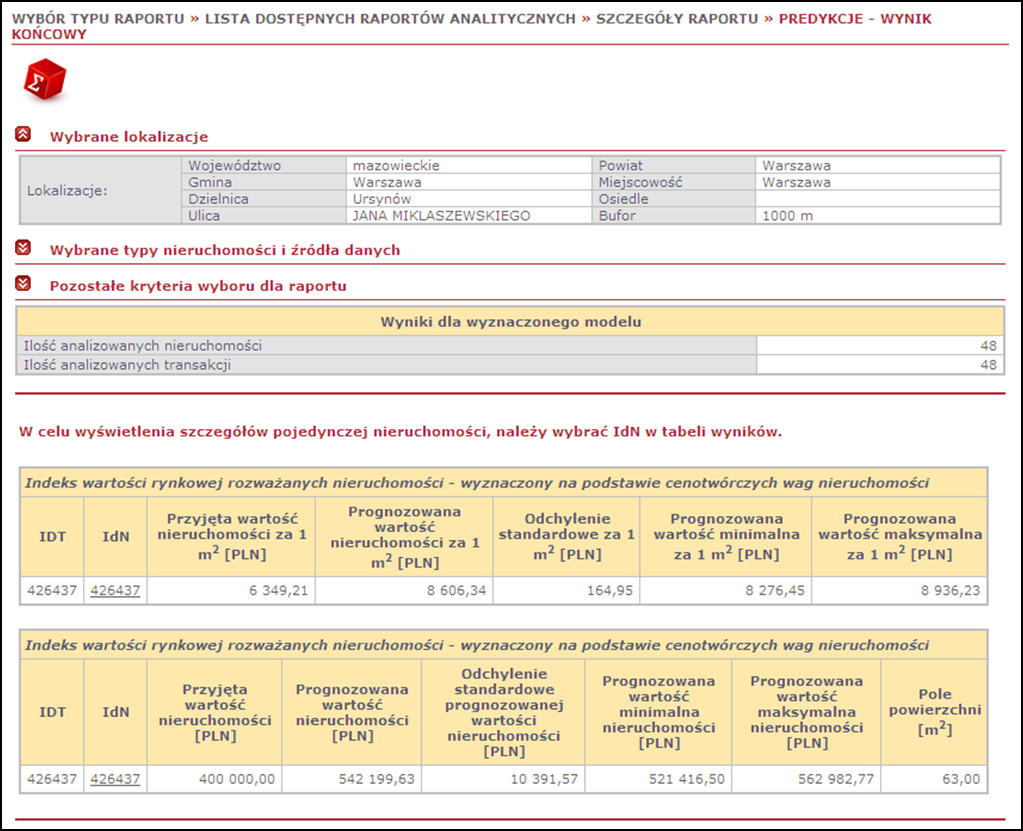The image size is (1023, 831).
Task: Select the 562 982,77 value cell
Action: tap(806, 779)
